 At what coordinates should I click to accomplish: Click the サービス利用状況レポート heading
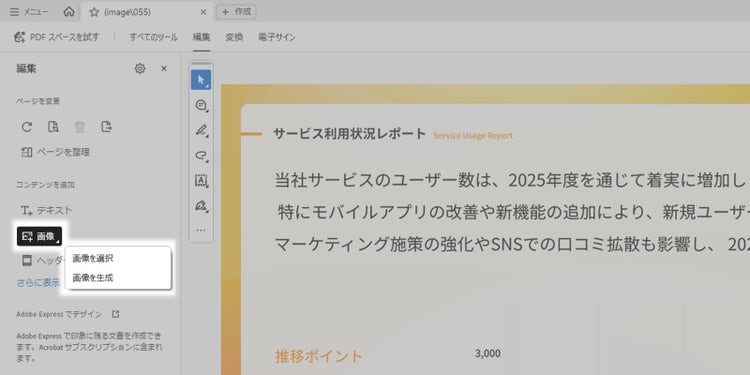point(349,134)
